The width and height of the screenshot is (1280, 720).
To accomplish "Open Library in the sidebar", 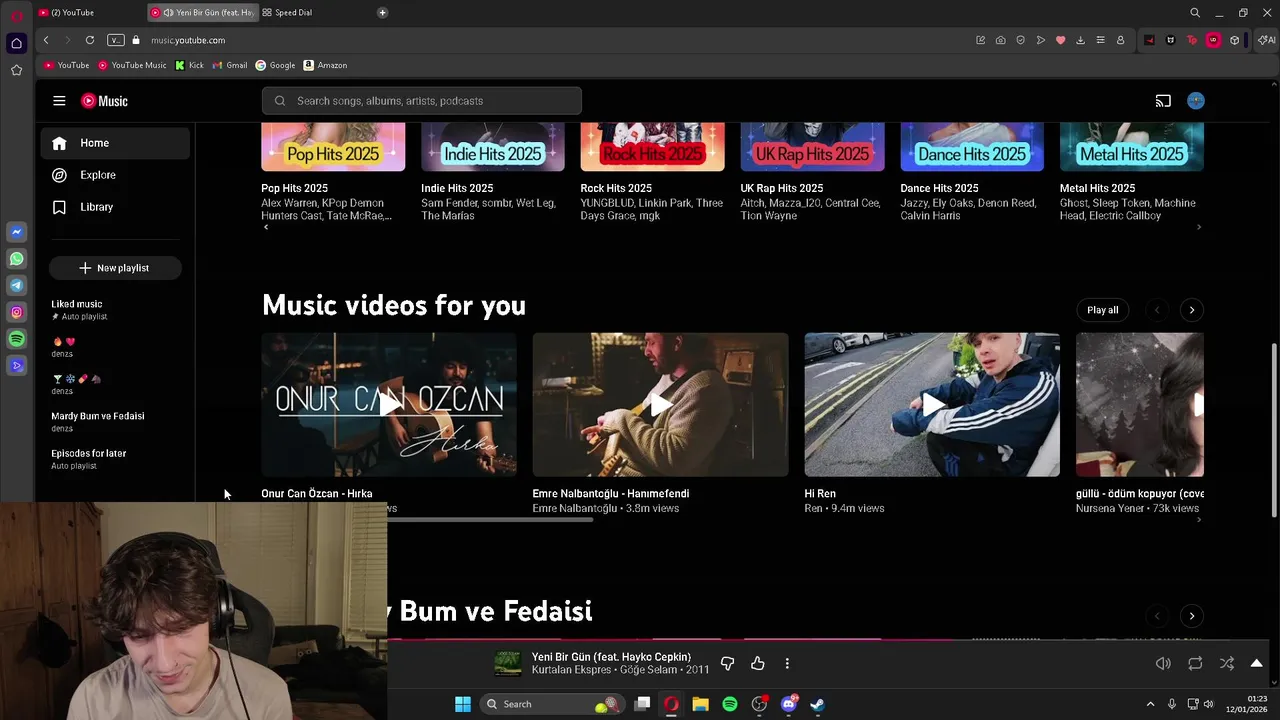I will click(x=115, y=207).
